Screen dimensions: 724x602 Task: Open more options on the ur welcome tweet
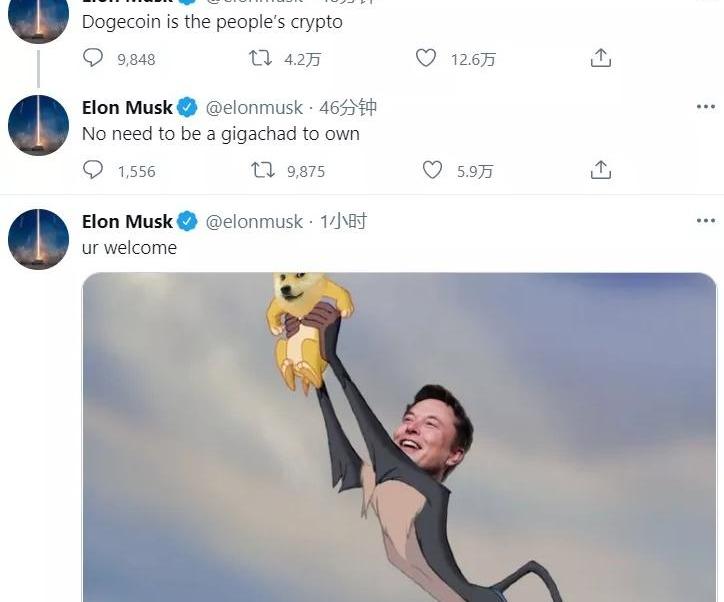tap(706, 221)
